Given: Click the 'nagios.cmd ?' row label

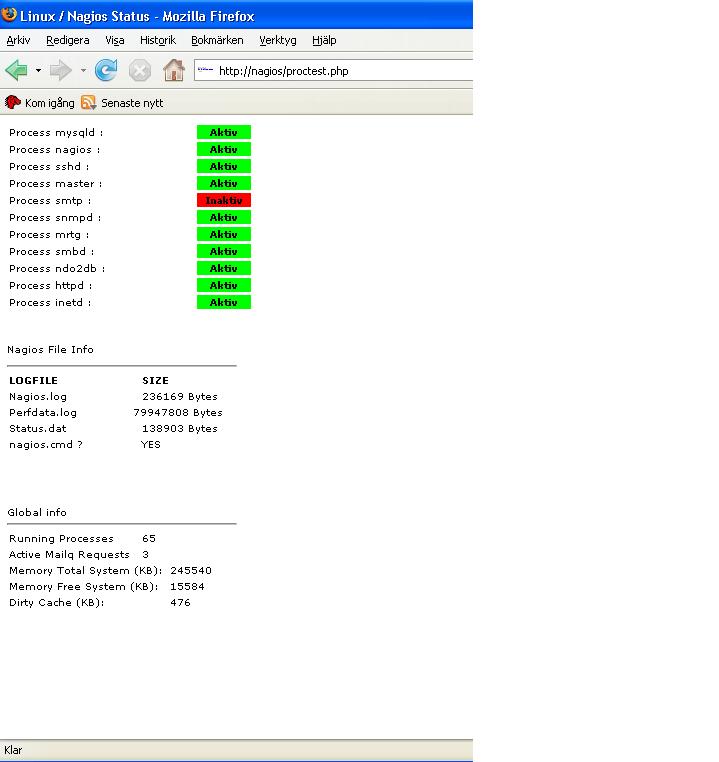Looking at the screenshot, I should (x=46, y=445).
